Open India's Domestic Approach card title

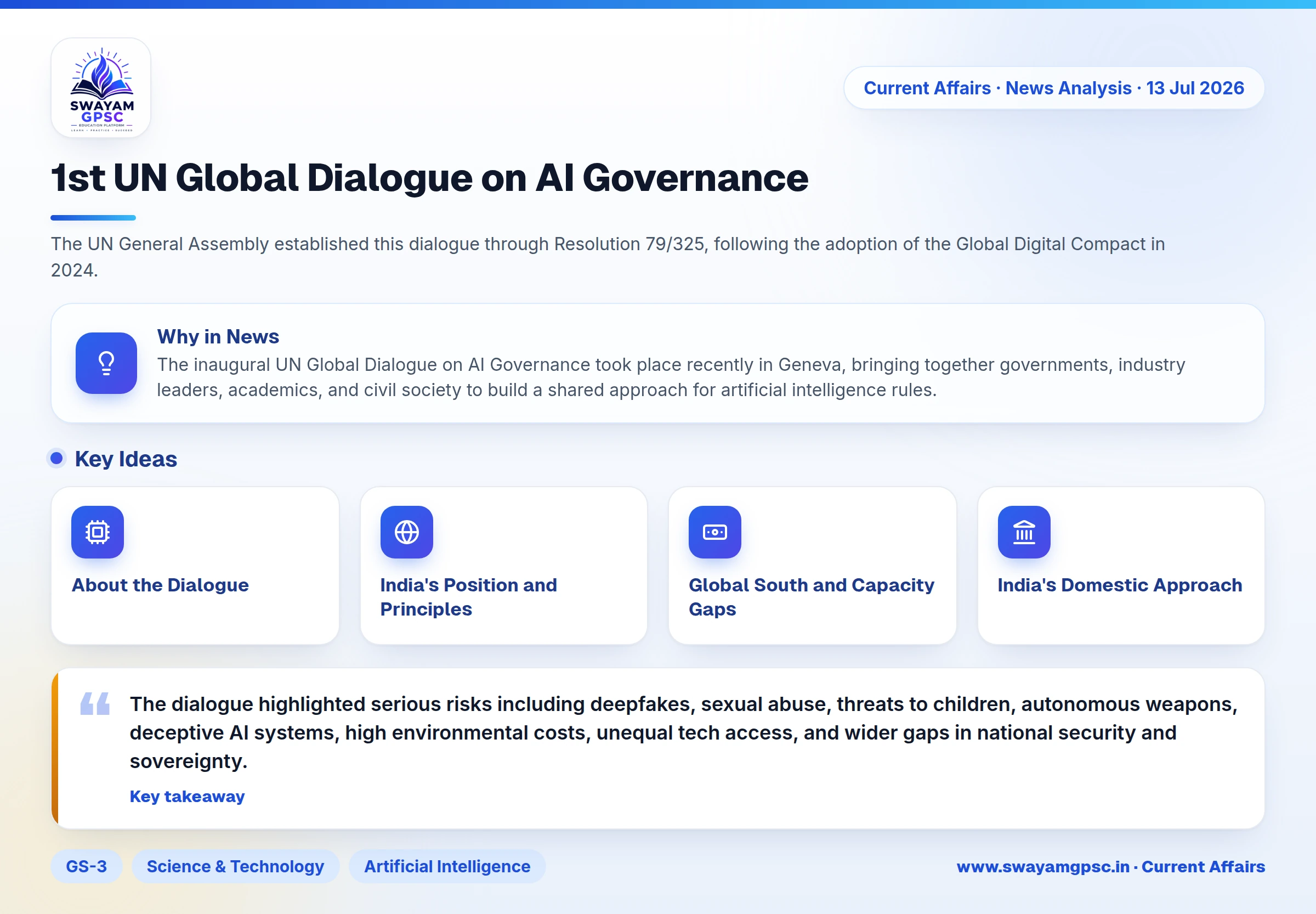(1120, 585)
